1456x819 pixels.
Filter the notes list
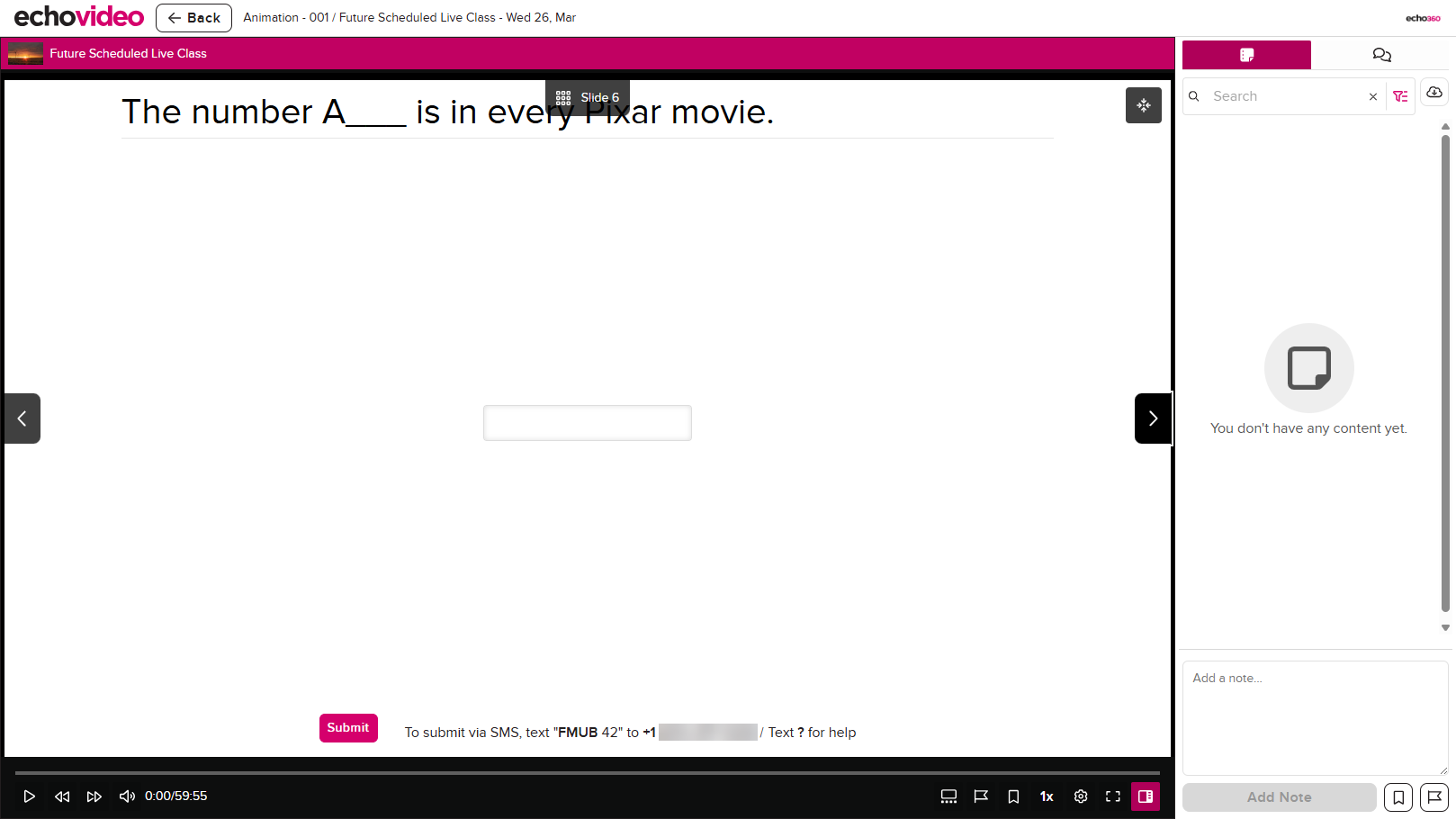(x=1400, y=95)
